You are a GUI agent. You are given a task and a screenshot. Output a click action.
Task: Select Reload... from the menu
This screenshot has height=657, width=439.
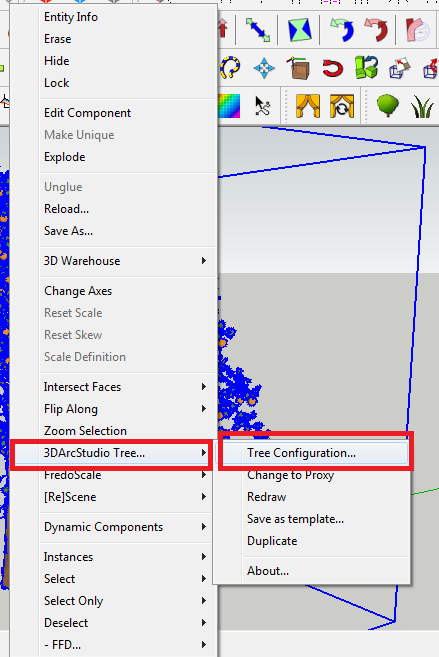(127, 209)
